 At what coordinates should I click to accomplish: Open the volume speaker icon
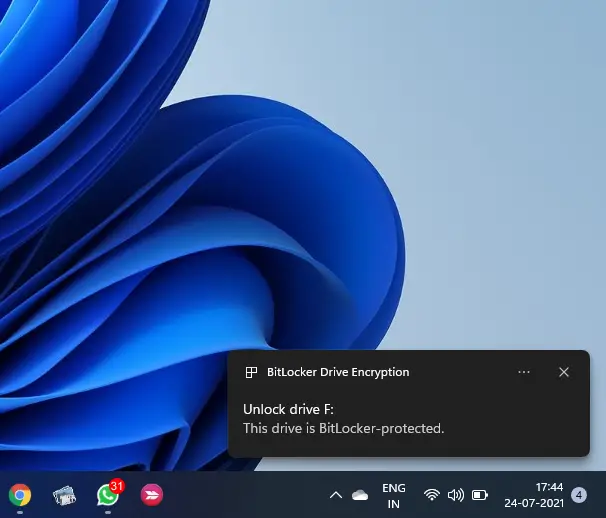456,495
